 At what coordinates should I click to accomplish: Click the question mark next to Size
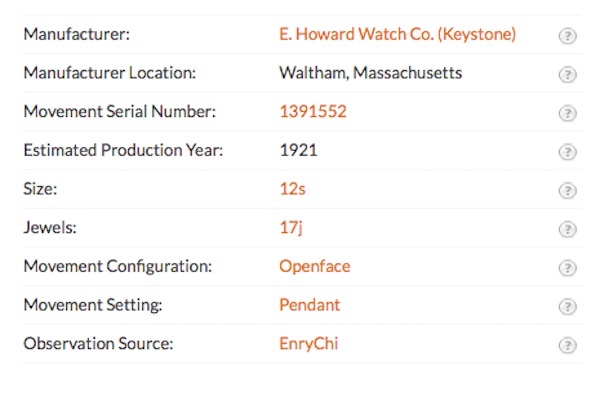[x=567, y=191]
